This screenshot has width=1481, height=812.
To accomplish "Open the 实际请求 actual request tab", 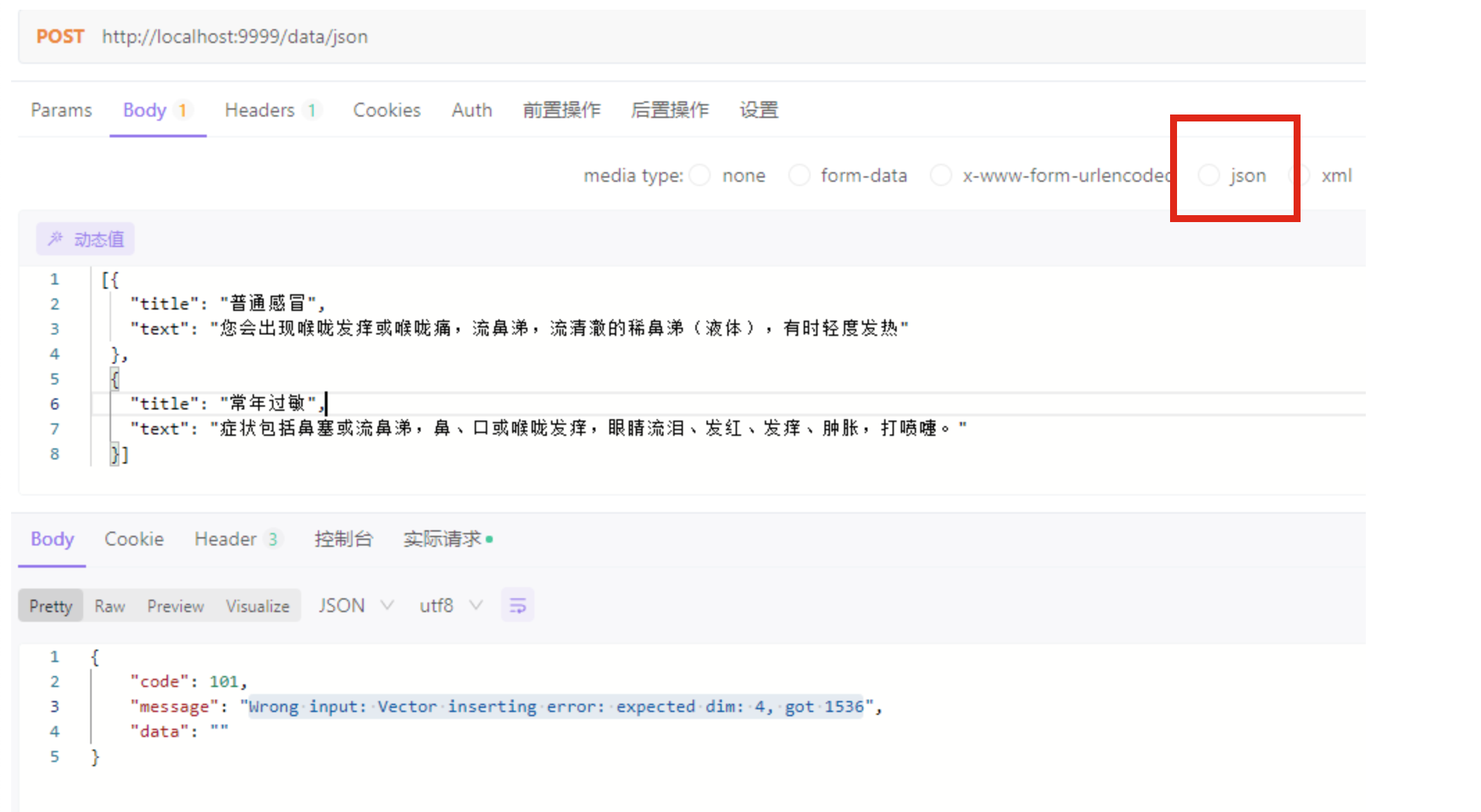I will (x=442, y=539).
